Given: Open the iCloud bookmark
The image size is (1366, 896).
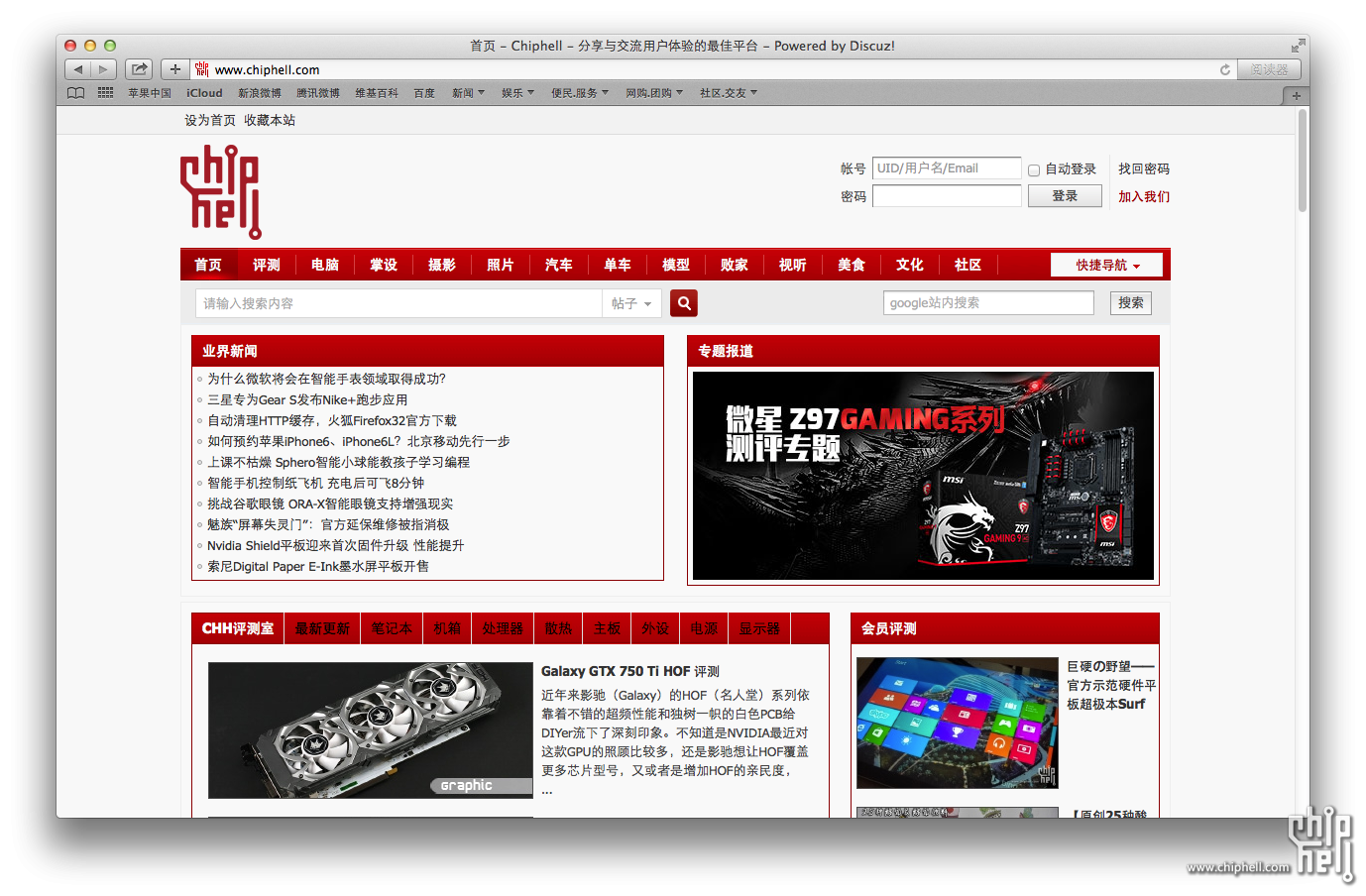Looking at the screenshot, I should pos(204,93).
